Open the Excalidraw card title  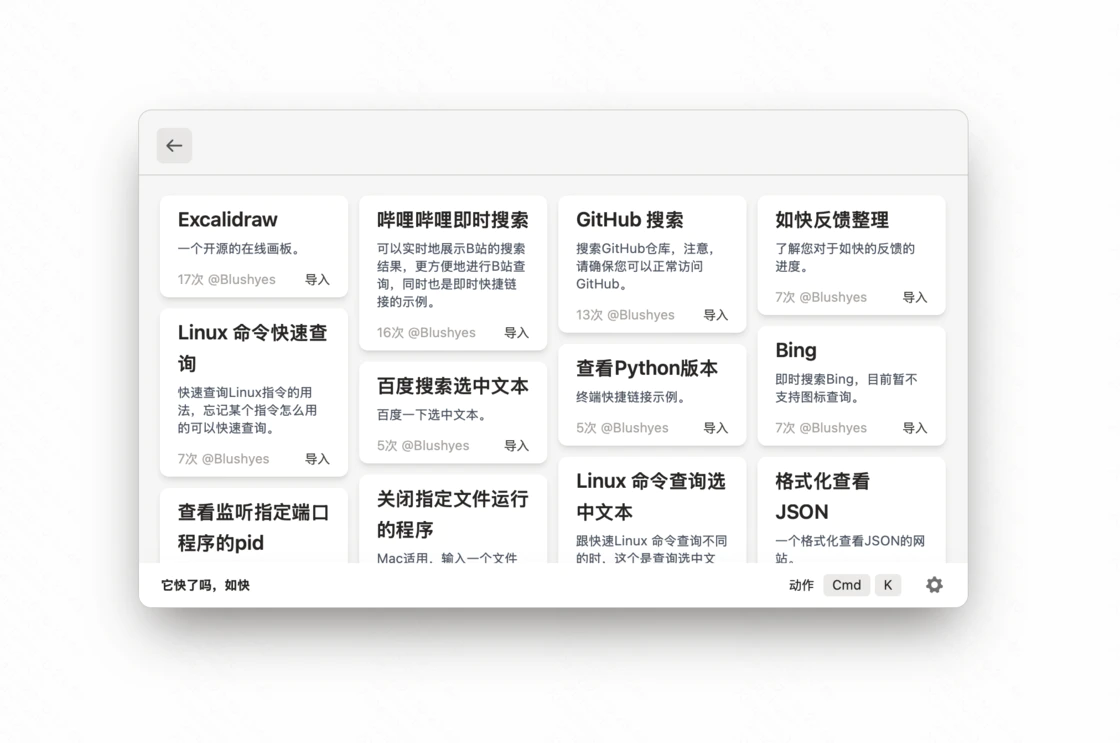[227, 219]
